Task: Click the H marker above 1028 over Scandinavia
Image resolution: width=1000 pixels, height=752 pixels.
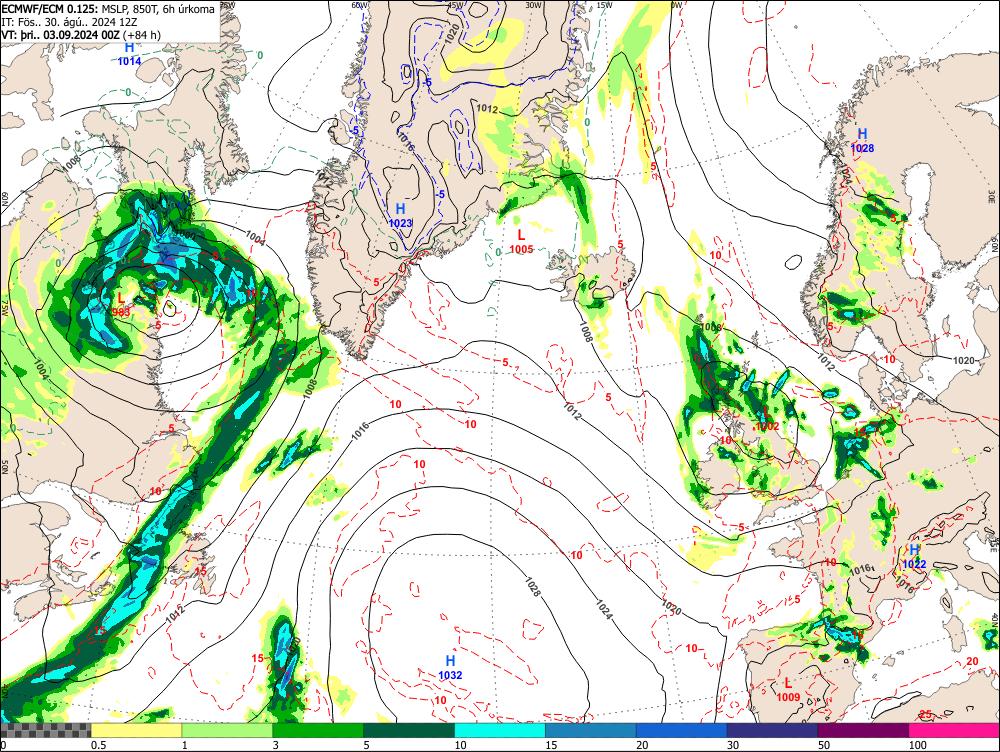Action: 862,133
